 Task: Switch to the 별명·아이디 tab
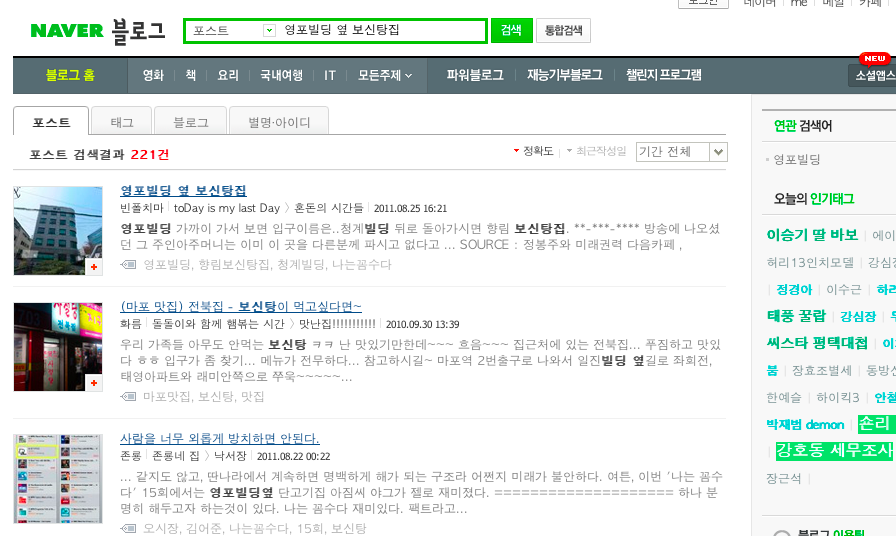(x=279, y=121)
